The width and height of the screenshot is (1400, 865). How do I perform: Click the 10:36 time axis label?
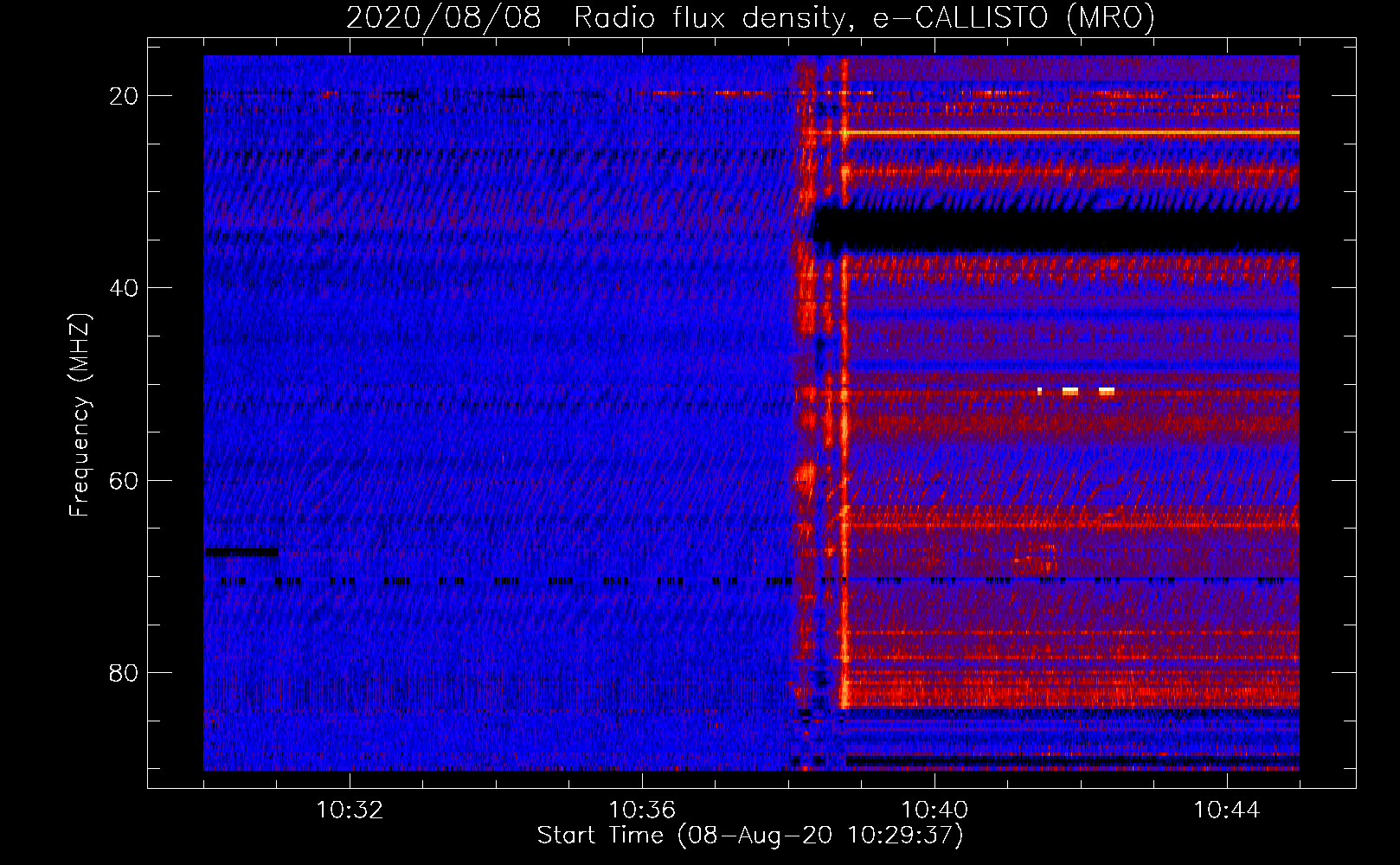642,811
